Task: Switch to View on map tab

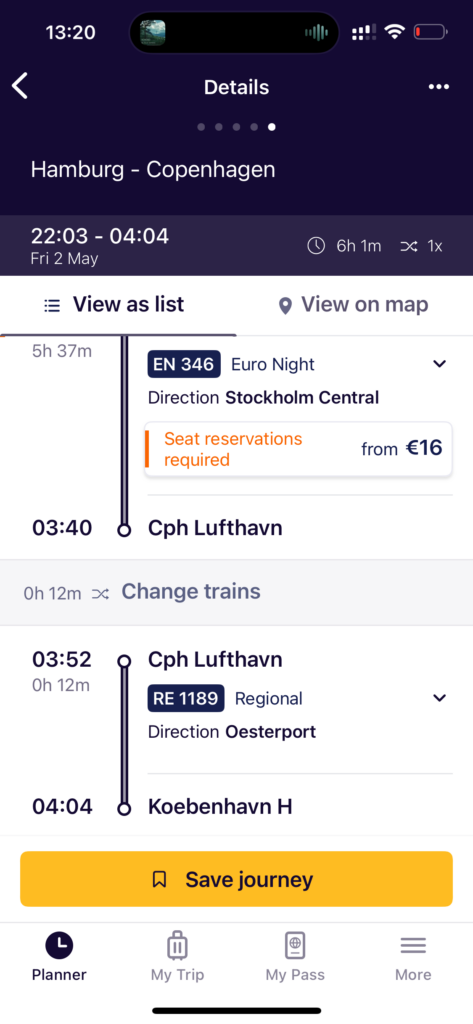Action: tap(355, 305)
